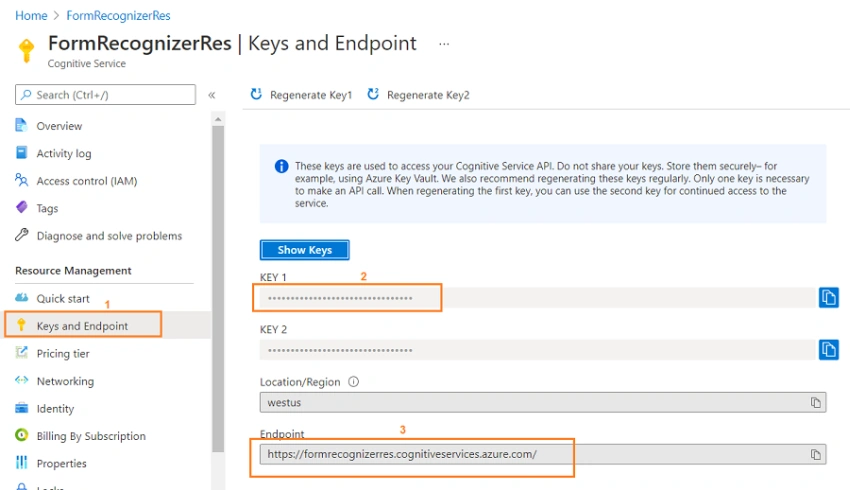Click the yellow key resource icon in header
This screenshot has height=490, width=850.
click(x=26, y=50)
